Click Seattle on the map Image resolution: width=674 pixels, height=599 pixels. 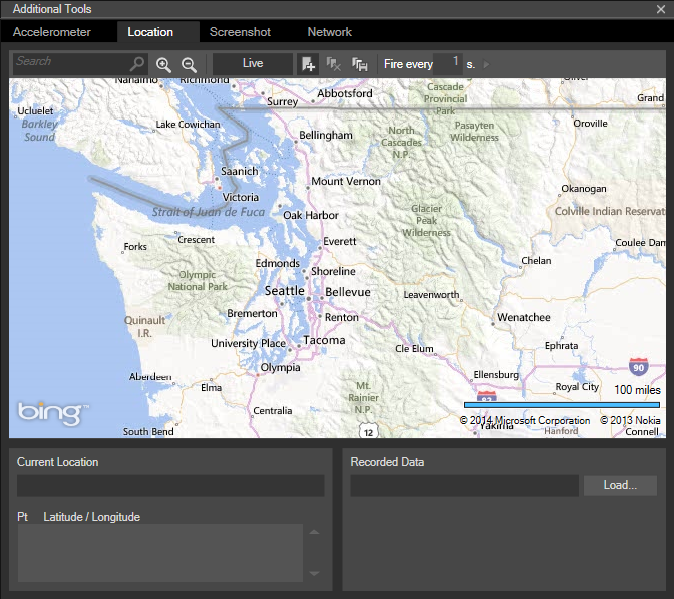tap(285, 291)
